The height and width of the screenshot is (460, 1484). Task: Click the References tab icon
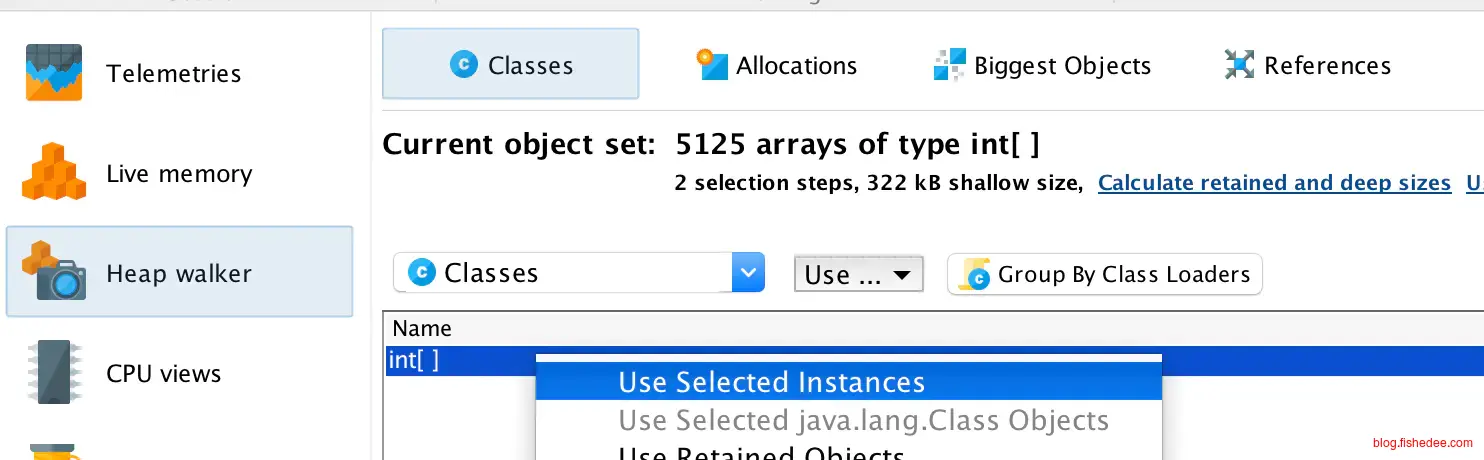pos(1239,65)
